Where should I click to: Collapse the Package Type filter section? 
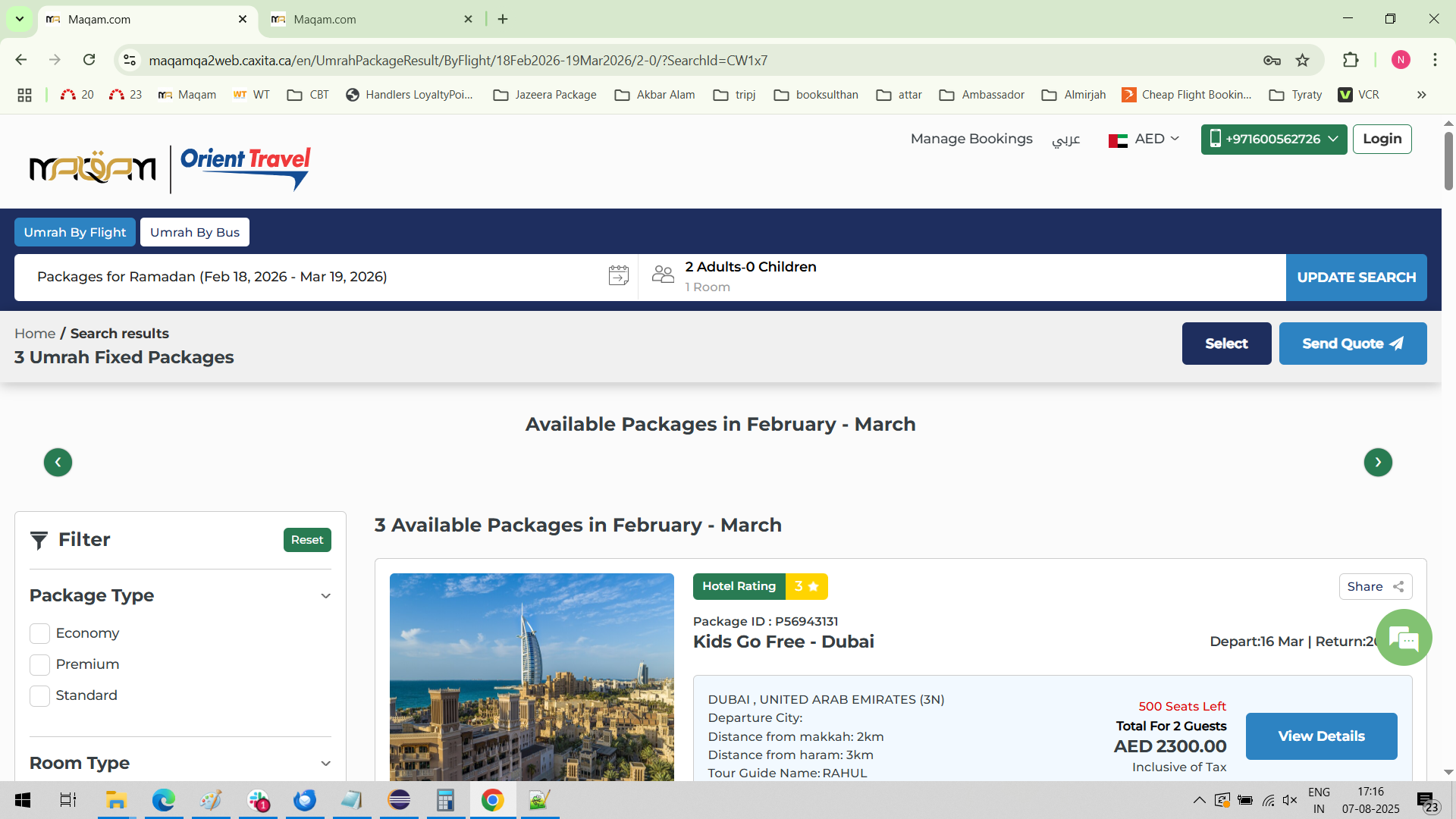[325, 596]
